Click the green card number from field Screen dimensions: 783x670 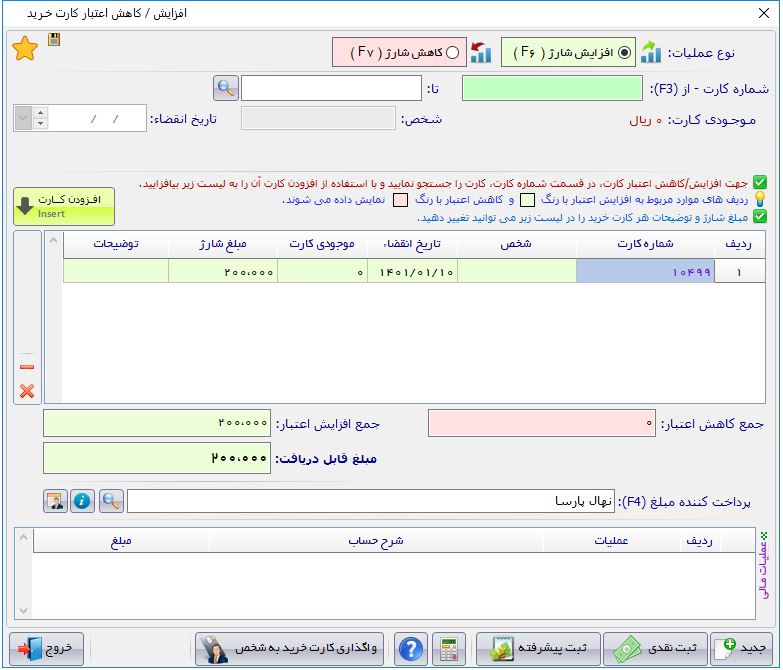[551, 88]
